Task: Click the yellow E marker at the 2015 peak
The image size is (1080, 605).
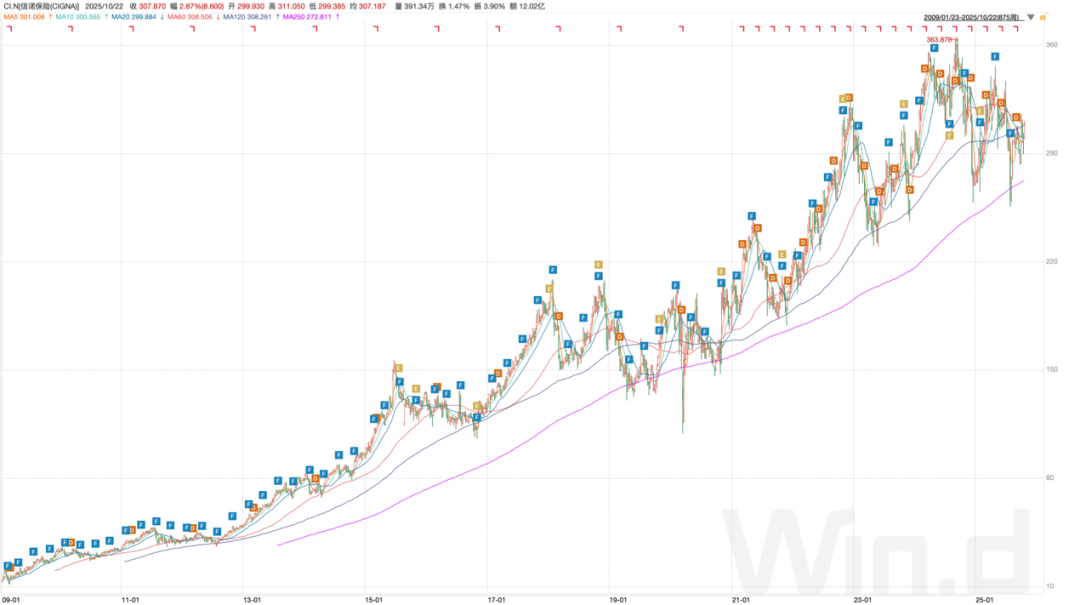Action: [398, 368]
